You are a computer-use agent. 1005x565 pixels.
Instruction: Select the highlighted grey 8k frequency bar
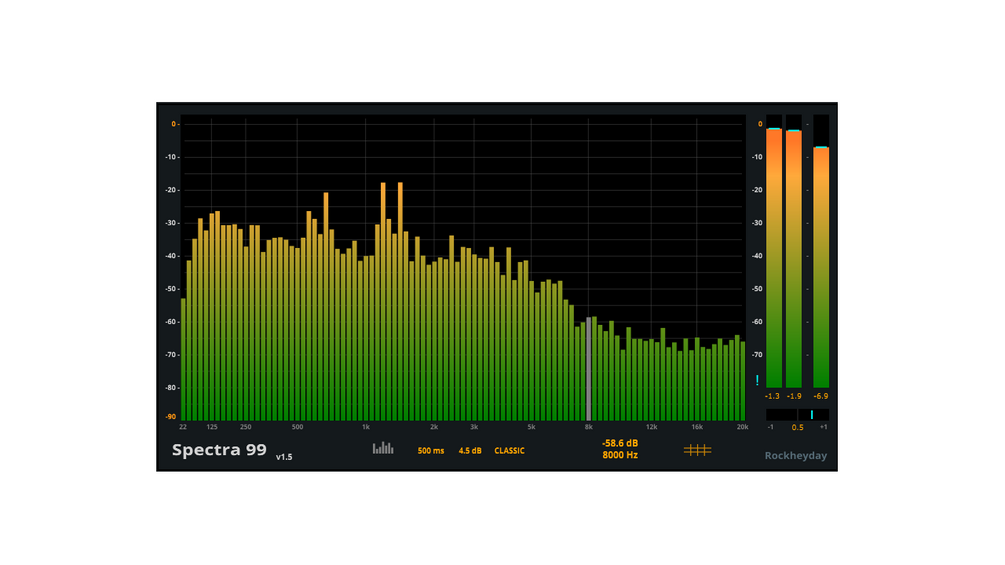tap(588, 369)
